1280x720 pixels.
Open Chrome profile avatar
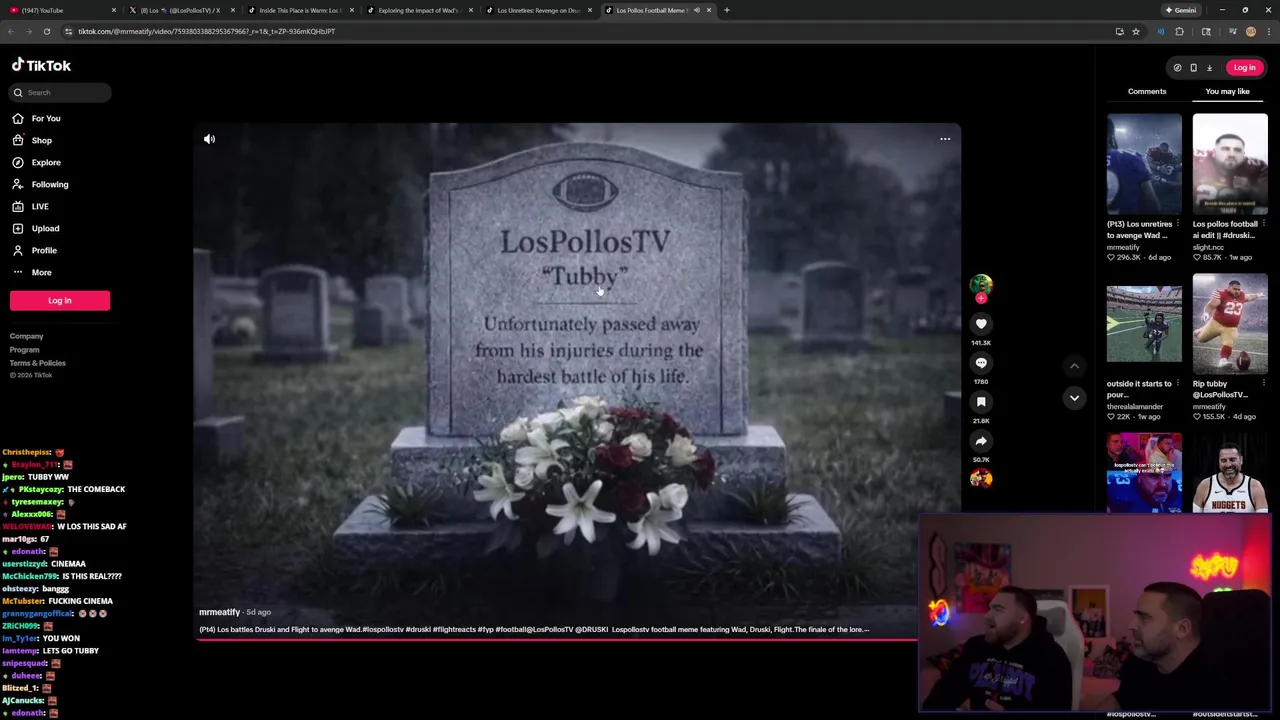tap(1250, 31)
